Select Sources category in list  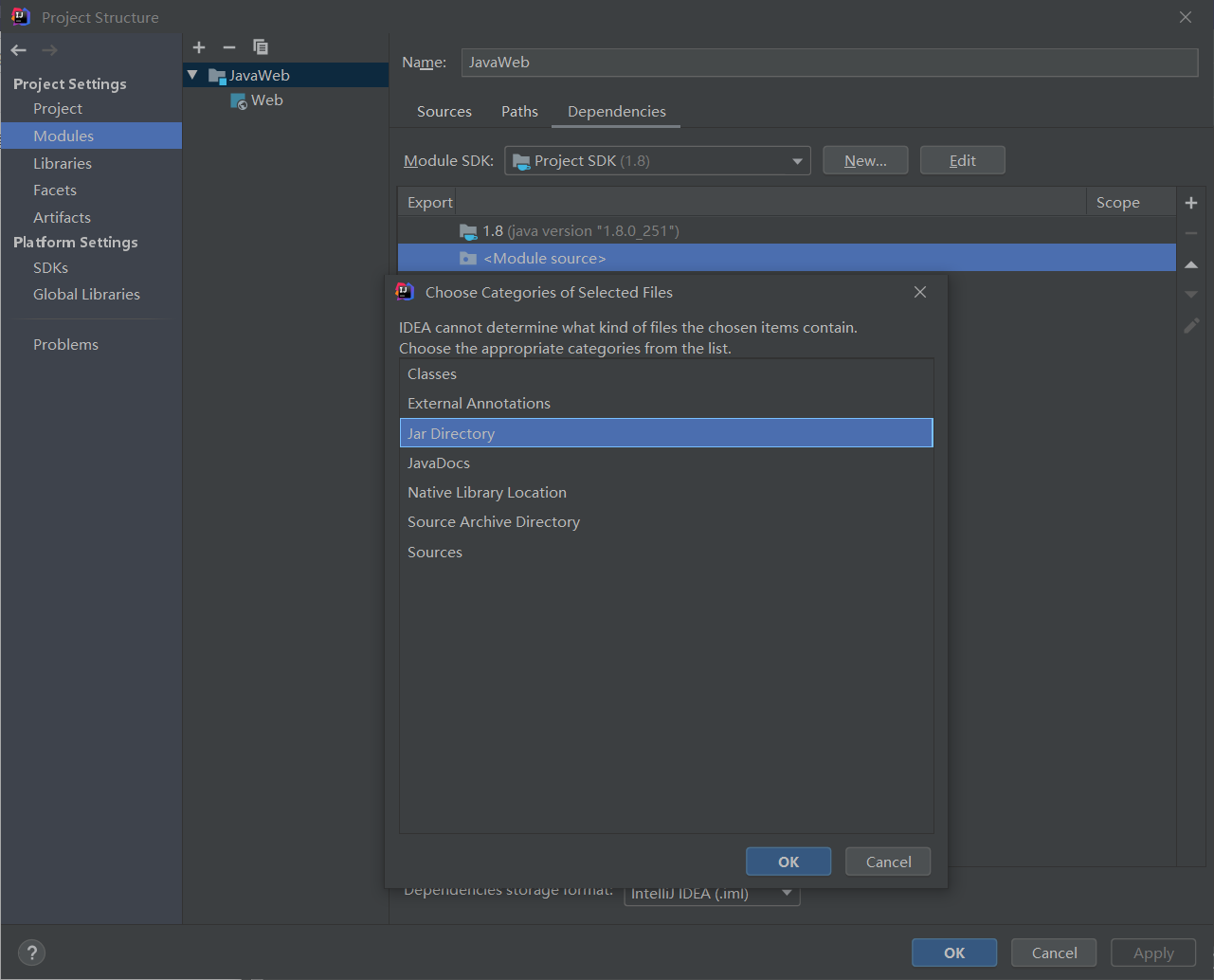click(666, 553)
